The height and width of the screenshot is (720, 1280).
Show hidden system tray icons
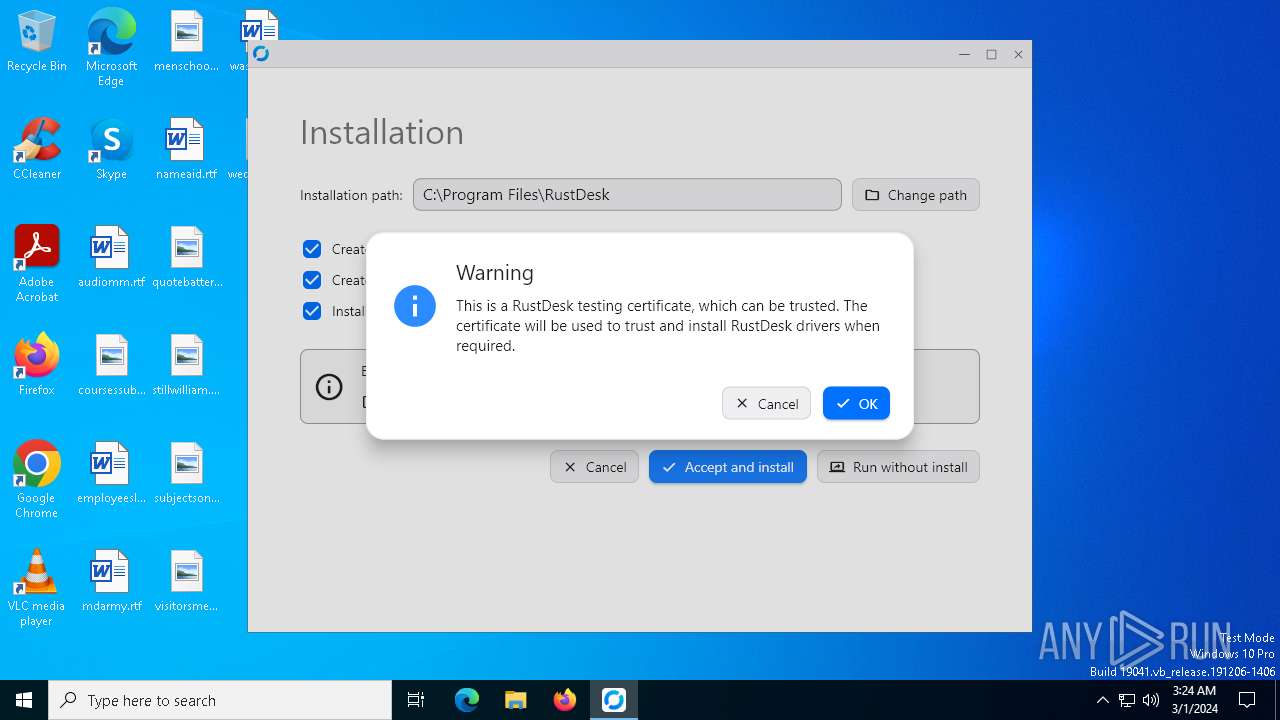tap(1103, 700)
